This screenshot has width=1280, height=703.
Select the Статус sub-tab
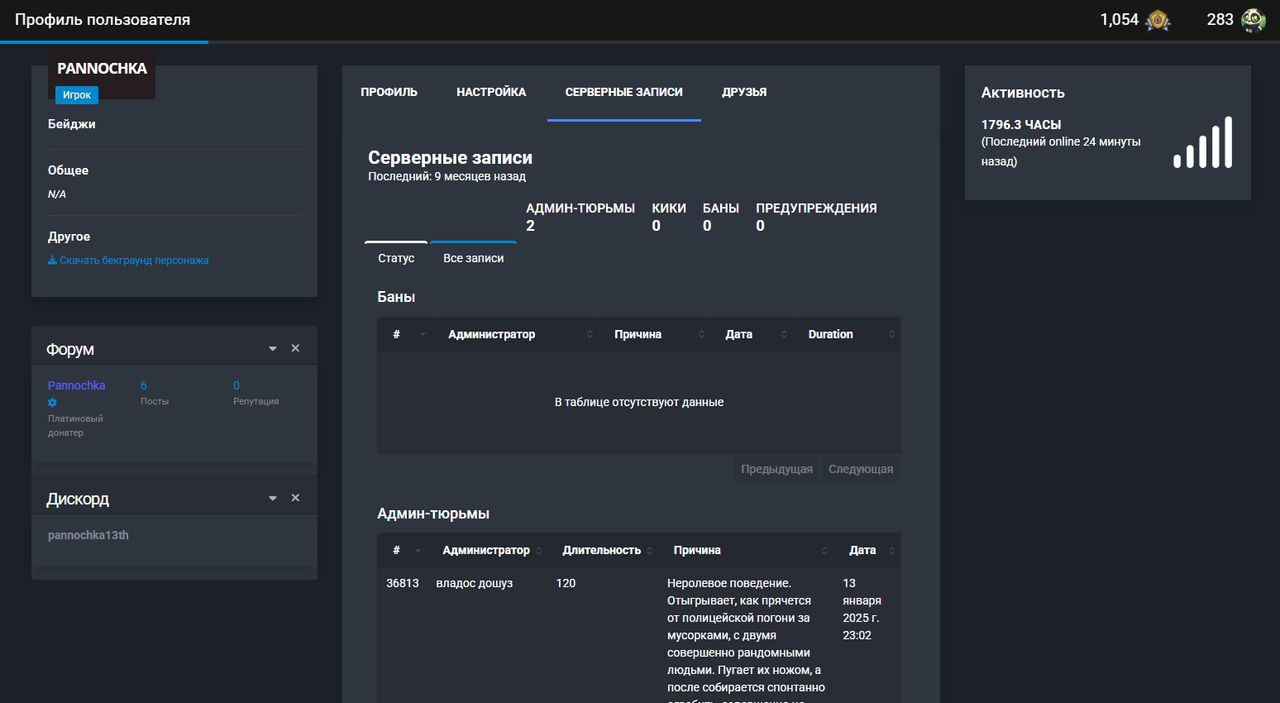tap(396, 258)
